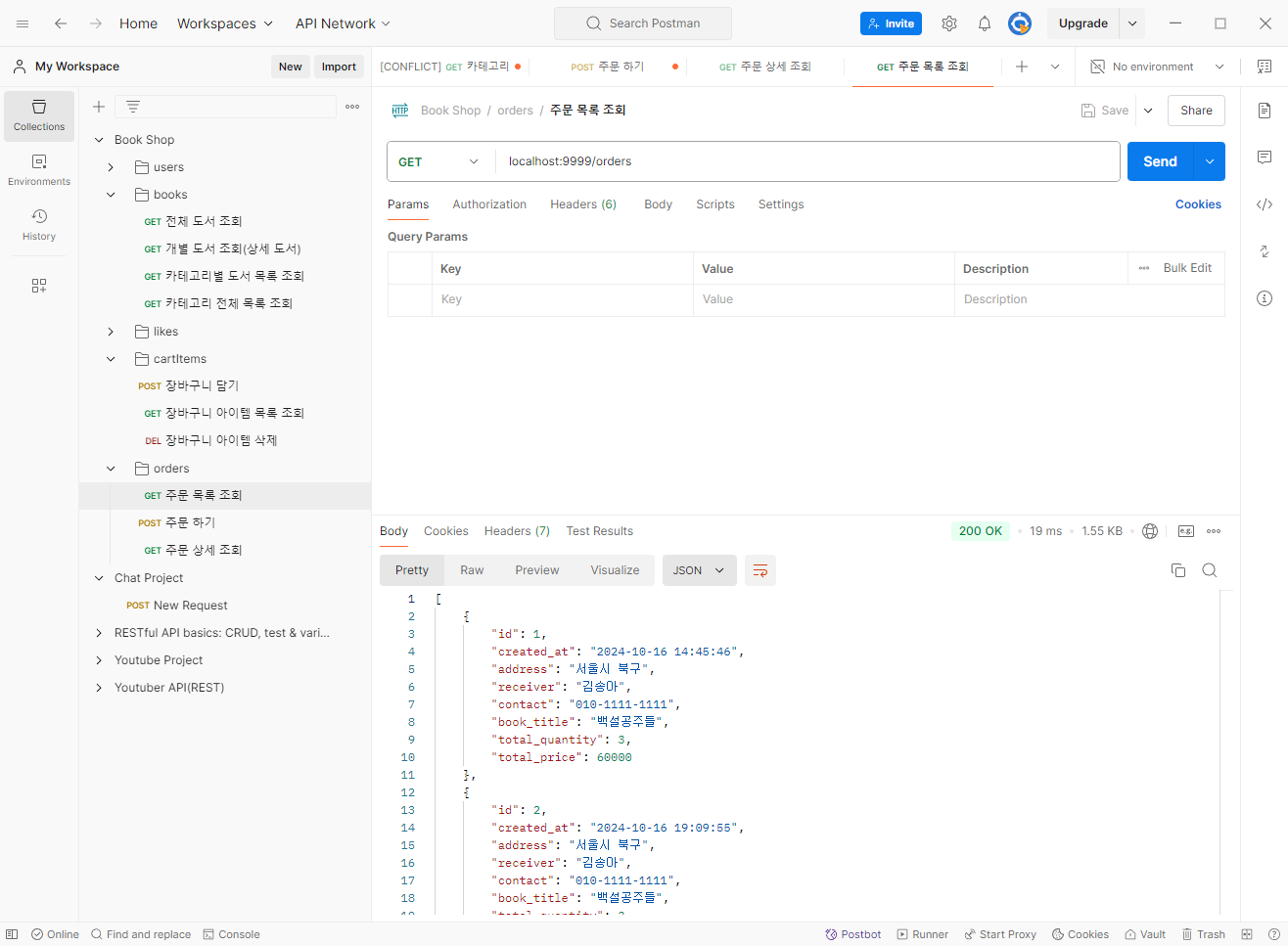Open related requests icon in right sidebar
The width and height of the screenshot is (1288, 946).
[1265, 251]
